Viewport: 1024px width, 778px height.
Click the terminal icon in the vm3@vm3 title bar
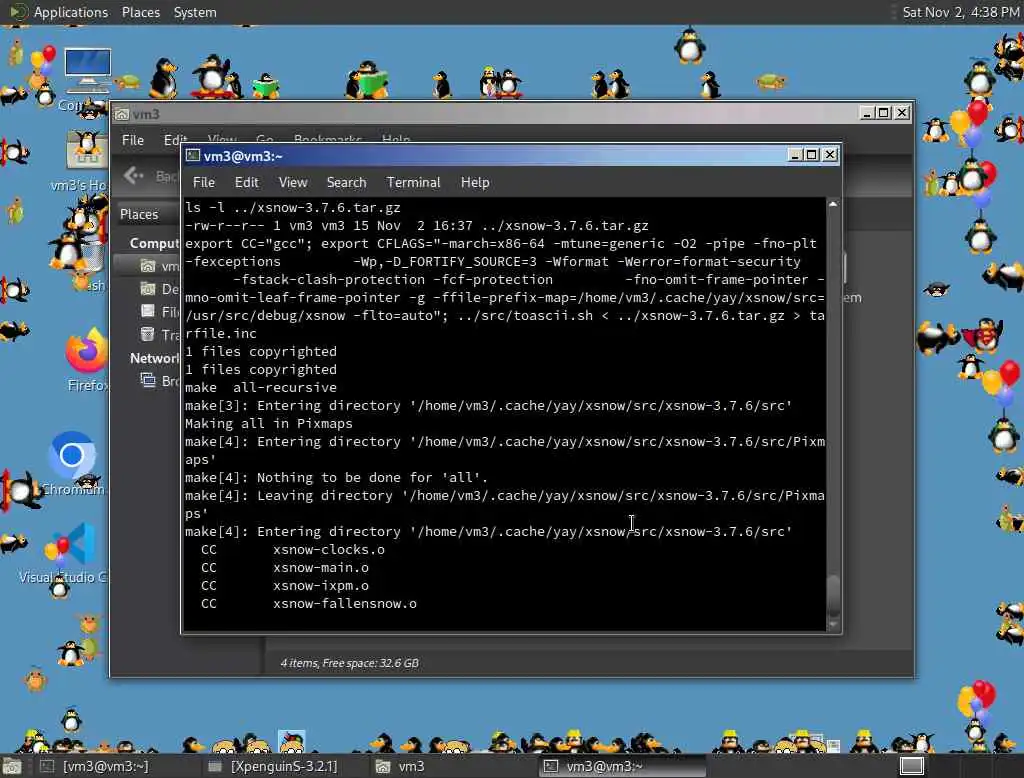[x=192, y=155]
